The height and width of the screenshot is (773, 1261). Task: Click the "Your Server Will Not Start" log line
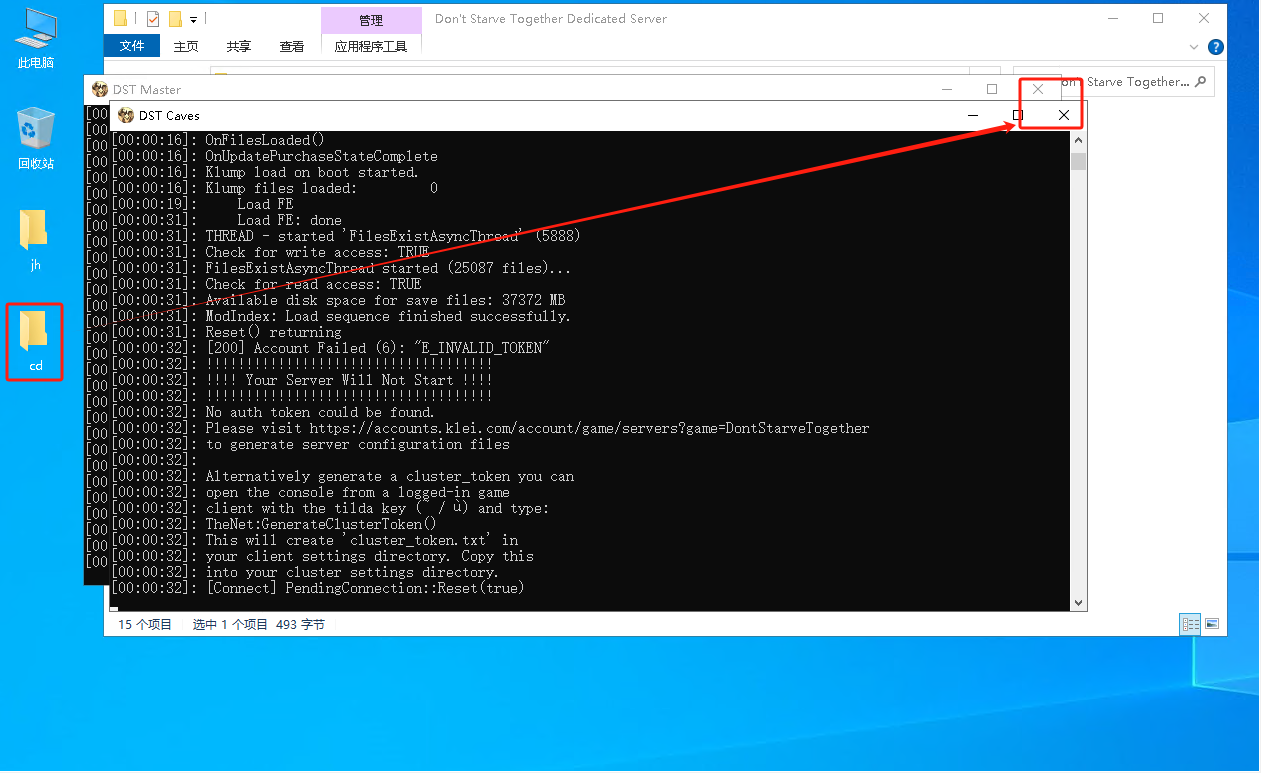302,380
